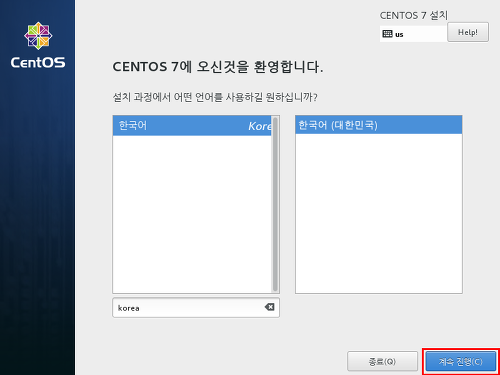
Task: Click the language list vertical scrollbar
Action: [x=275, y=204]
